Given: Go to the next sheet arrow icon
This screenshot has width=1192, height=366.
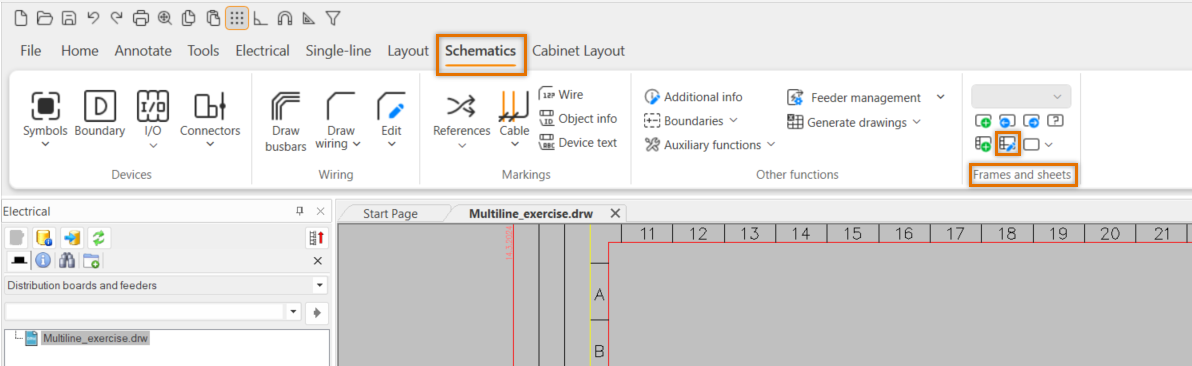Looking at the screenshot, I should (1031, 120).
